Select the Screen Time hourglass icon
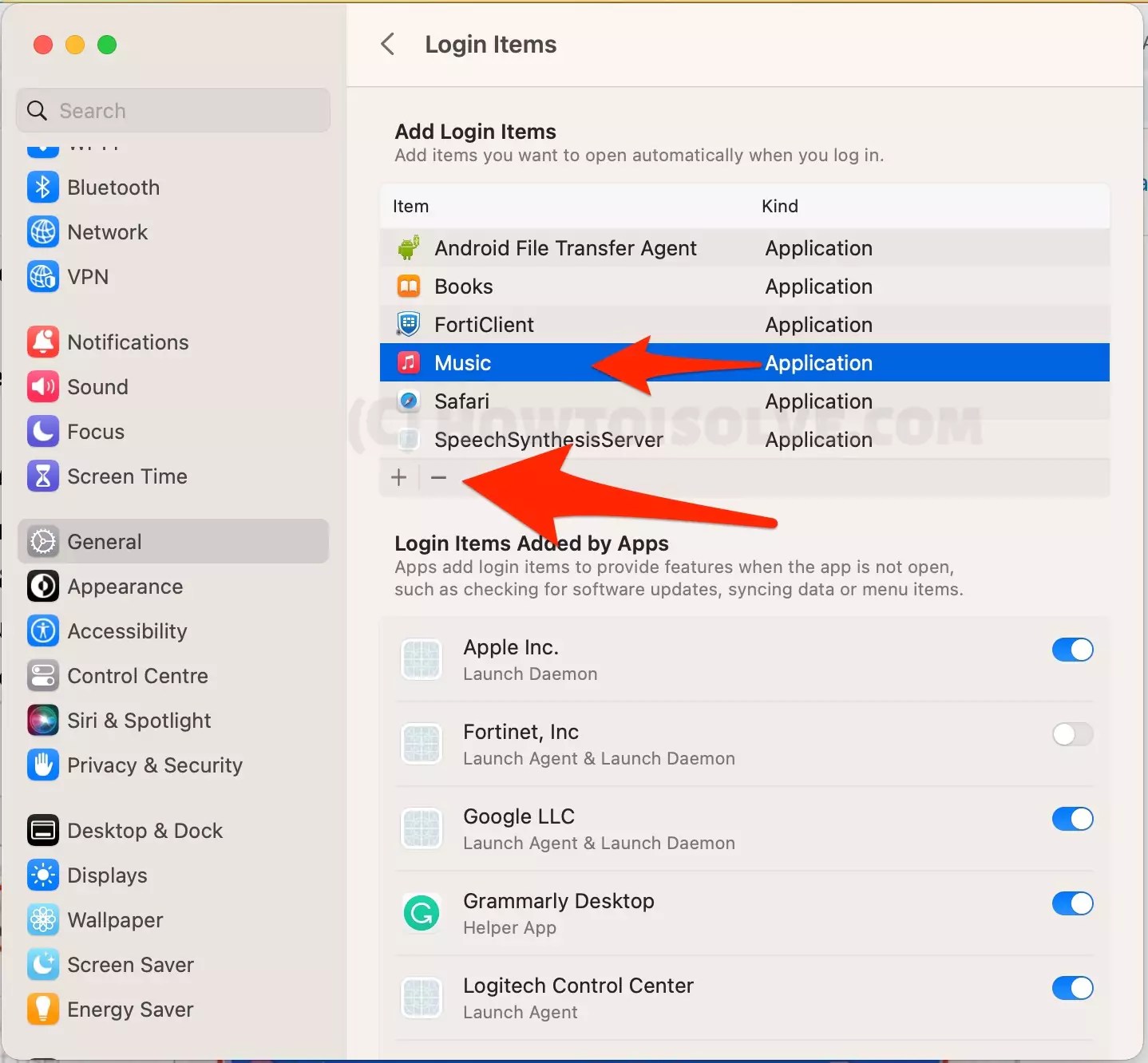Image resolution: width=1148 pixels, height=1063 pixels. pos(43,476)
